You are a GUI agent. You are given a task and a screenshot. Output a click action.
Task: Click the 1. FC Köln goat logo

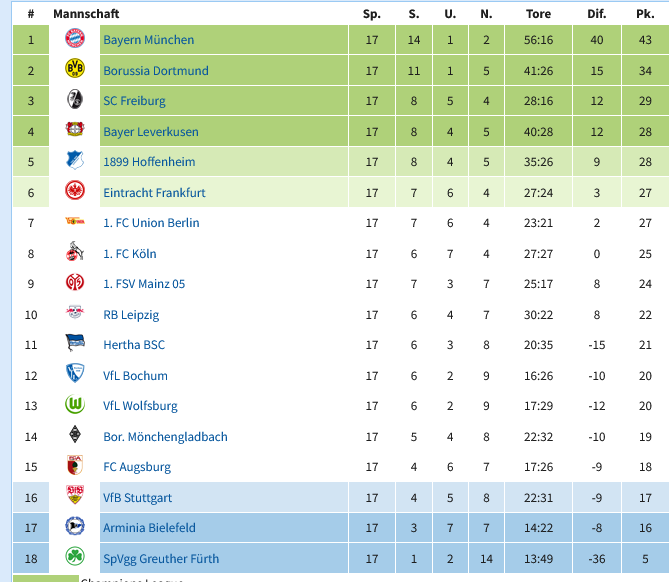[x=75, y=252]
